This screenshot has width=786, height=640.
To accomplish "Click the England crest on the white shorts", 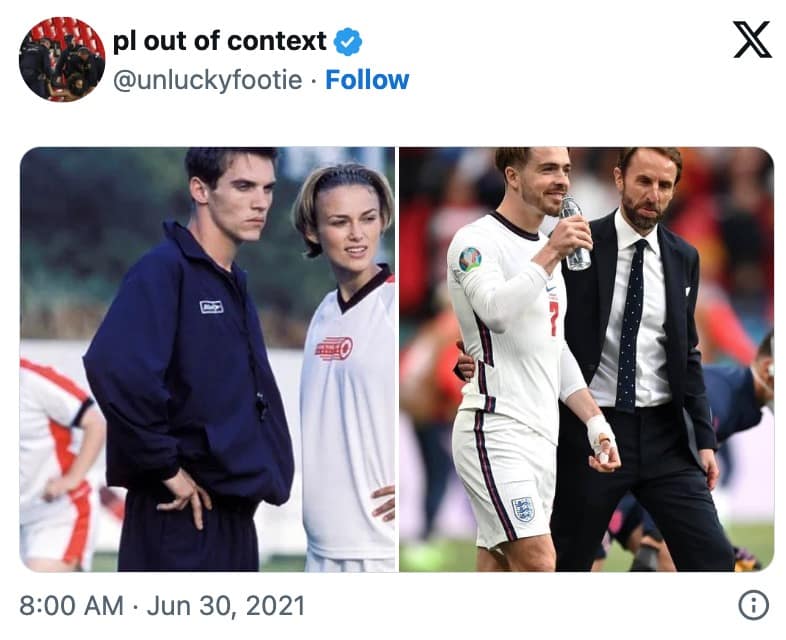I will (x=522, y=508).
